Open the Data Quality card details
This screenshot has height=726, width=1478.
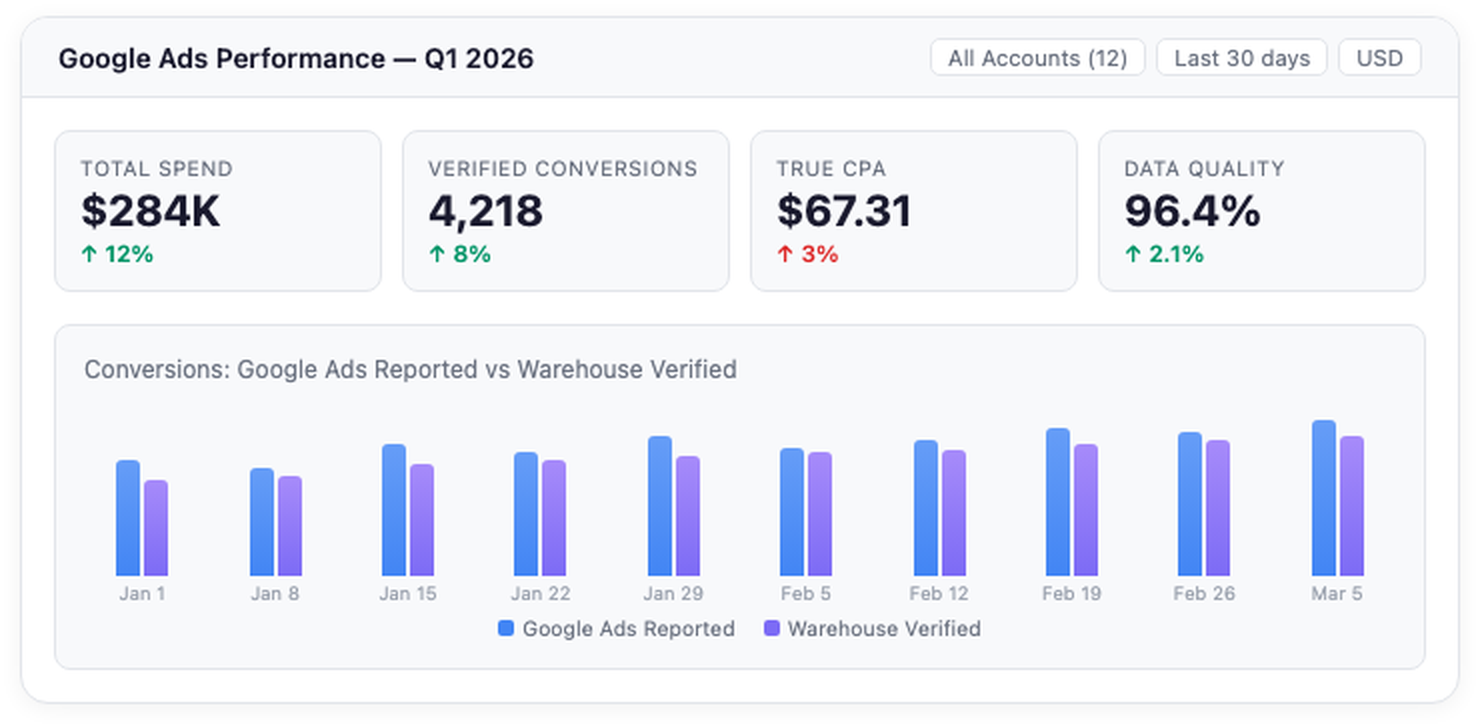tap(1262, 210)
